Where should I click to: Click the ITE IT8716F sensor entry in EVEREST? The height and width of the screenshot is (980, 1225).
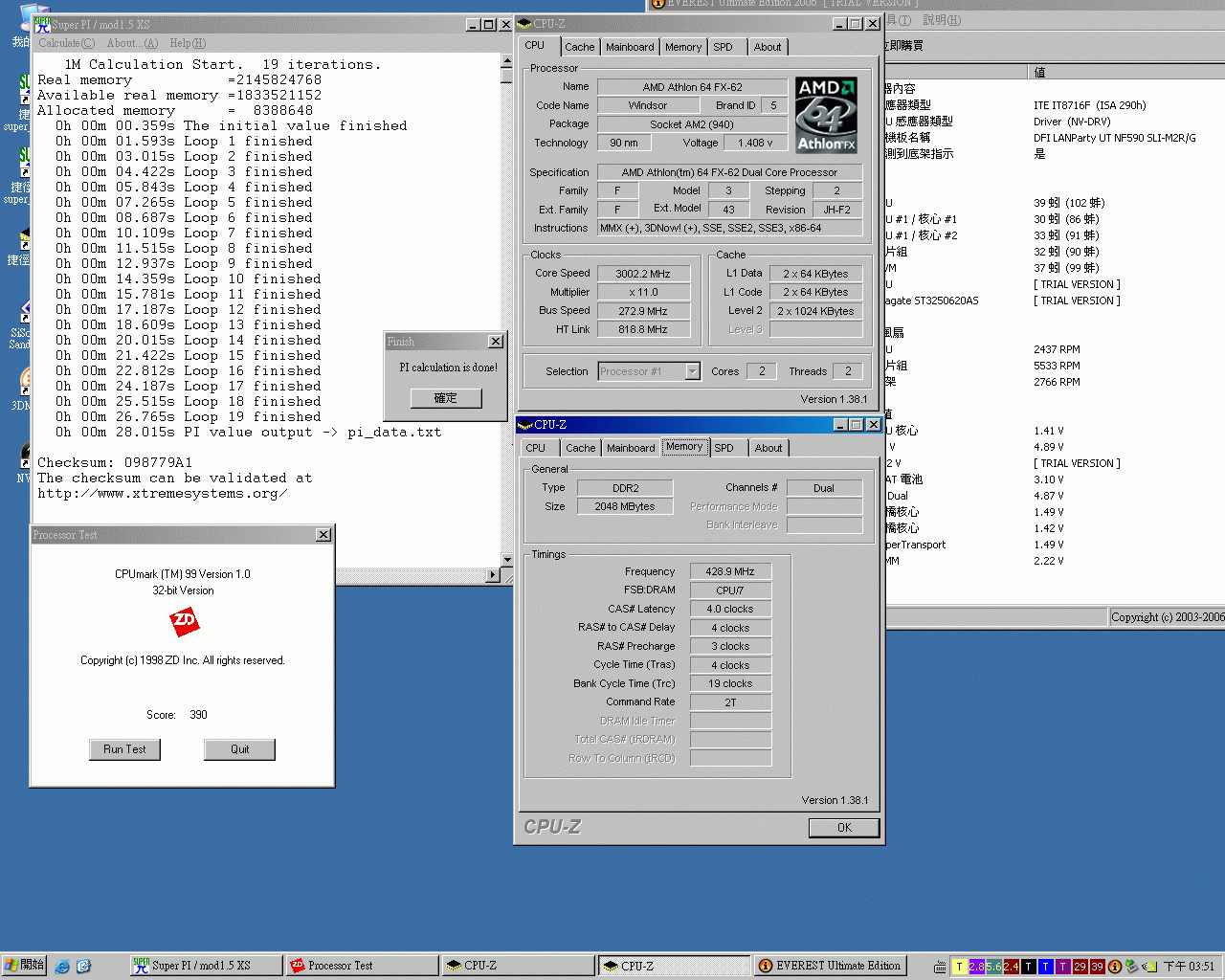click(x=1089, y=105)
